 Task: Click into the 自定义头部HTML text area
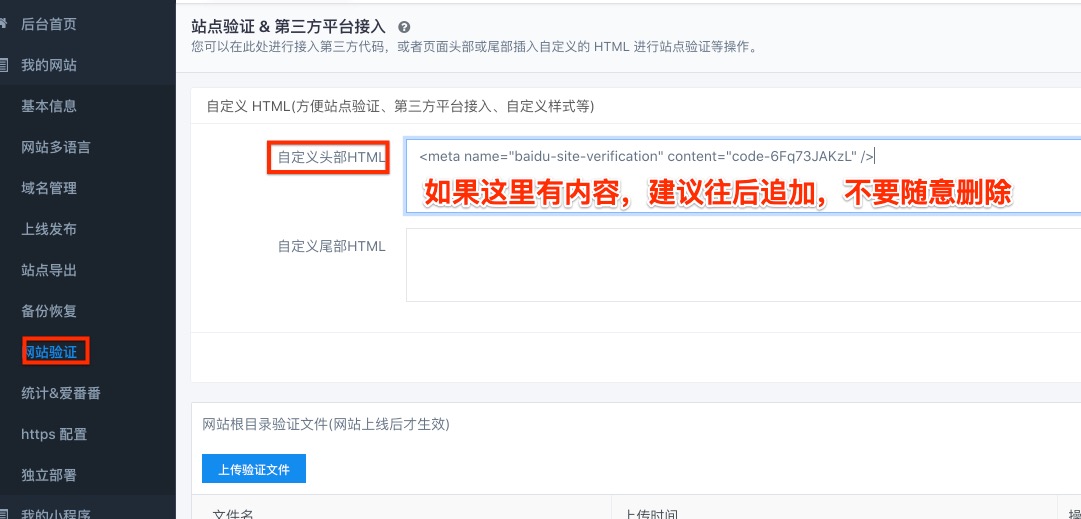(742, 176)
